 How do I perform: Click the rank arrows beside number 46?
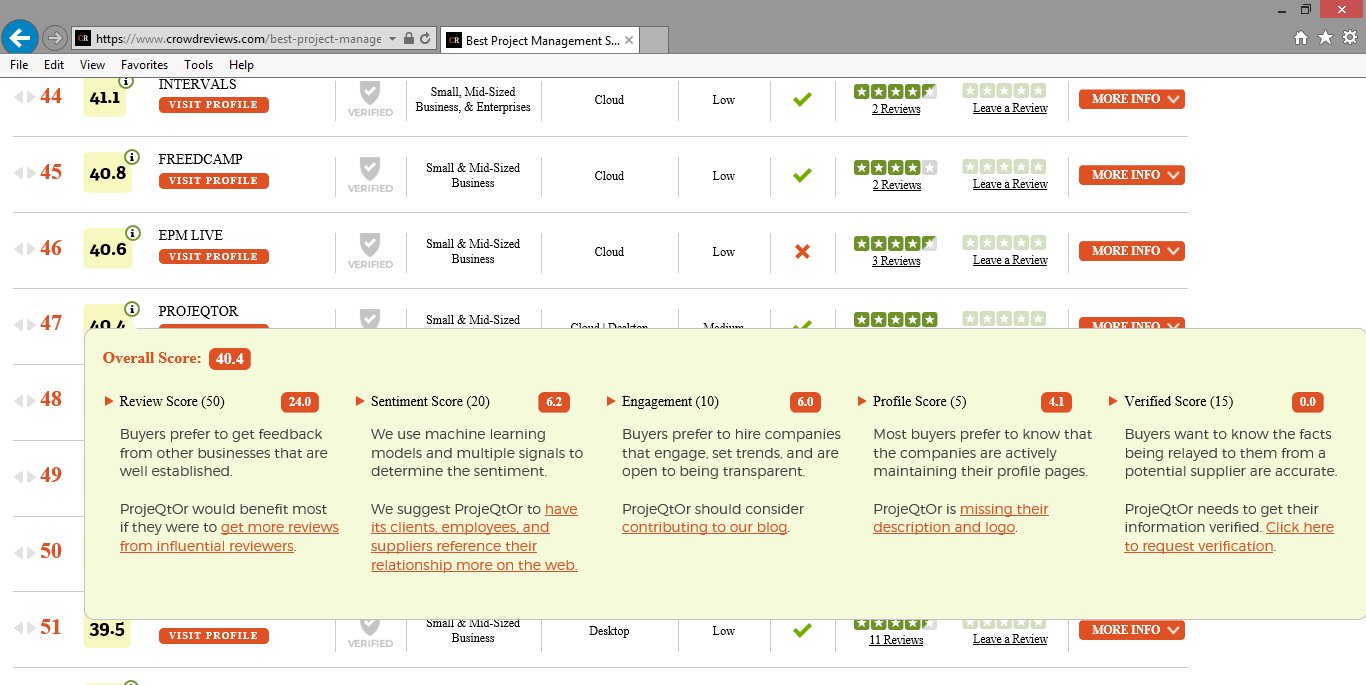tap(23, 248)
